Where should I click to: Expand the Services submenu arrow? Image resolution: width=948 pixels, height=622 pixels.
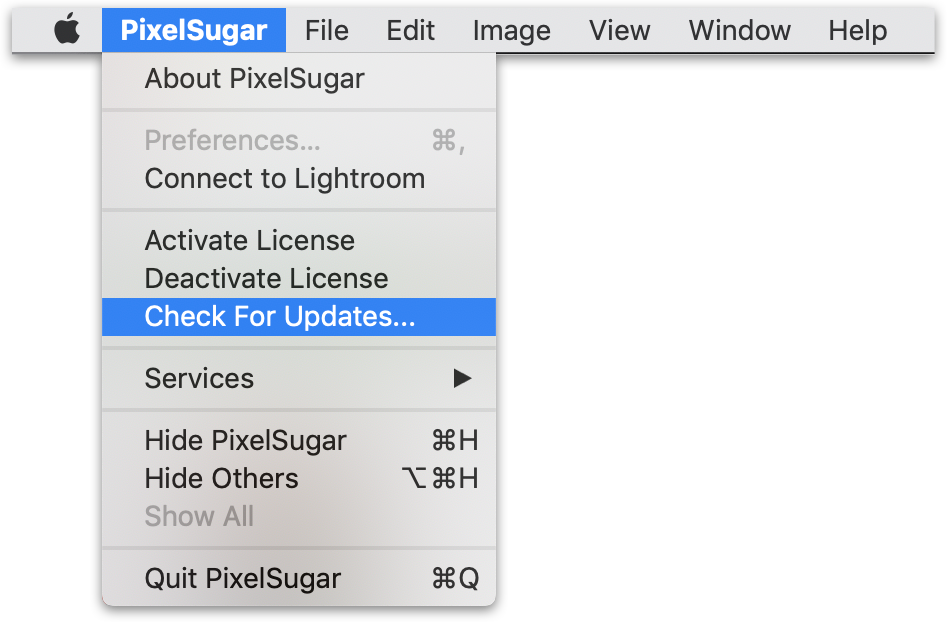point(461,379)
